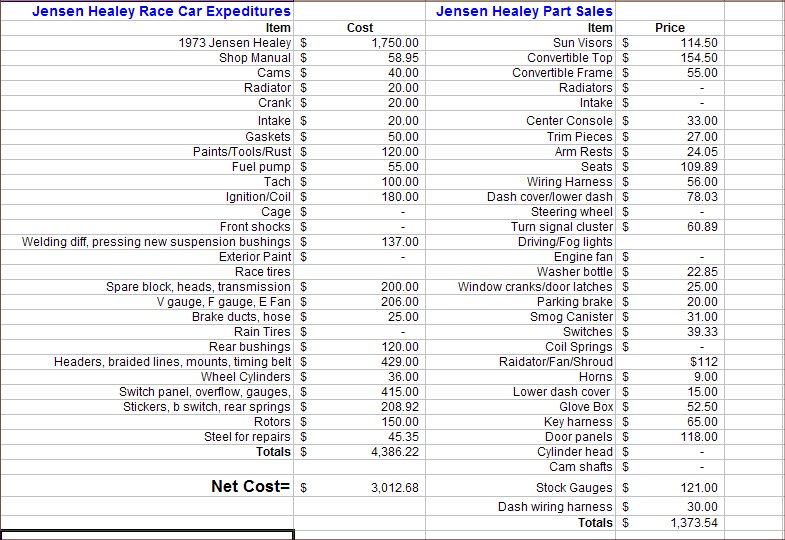Click the 3,012.68 net cost value
The width and height of the screenshot is (785, 540).
(359, 486)
